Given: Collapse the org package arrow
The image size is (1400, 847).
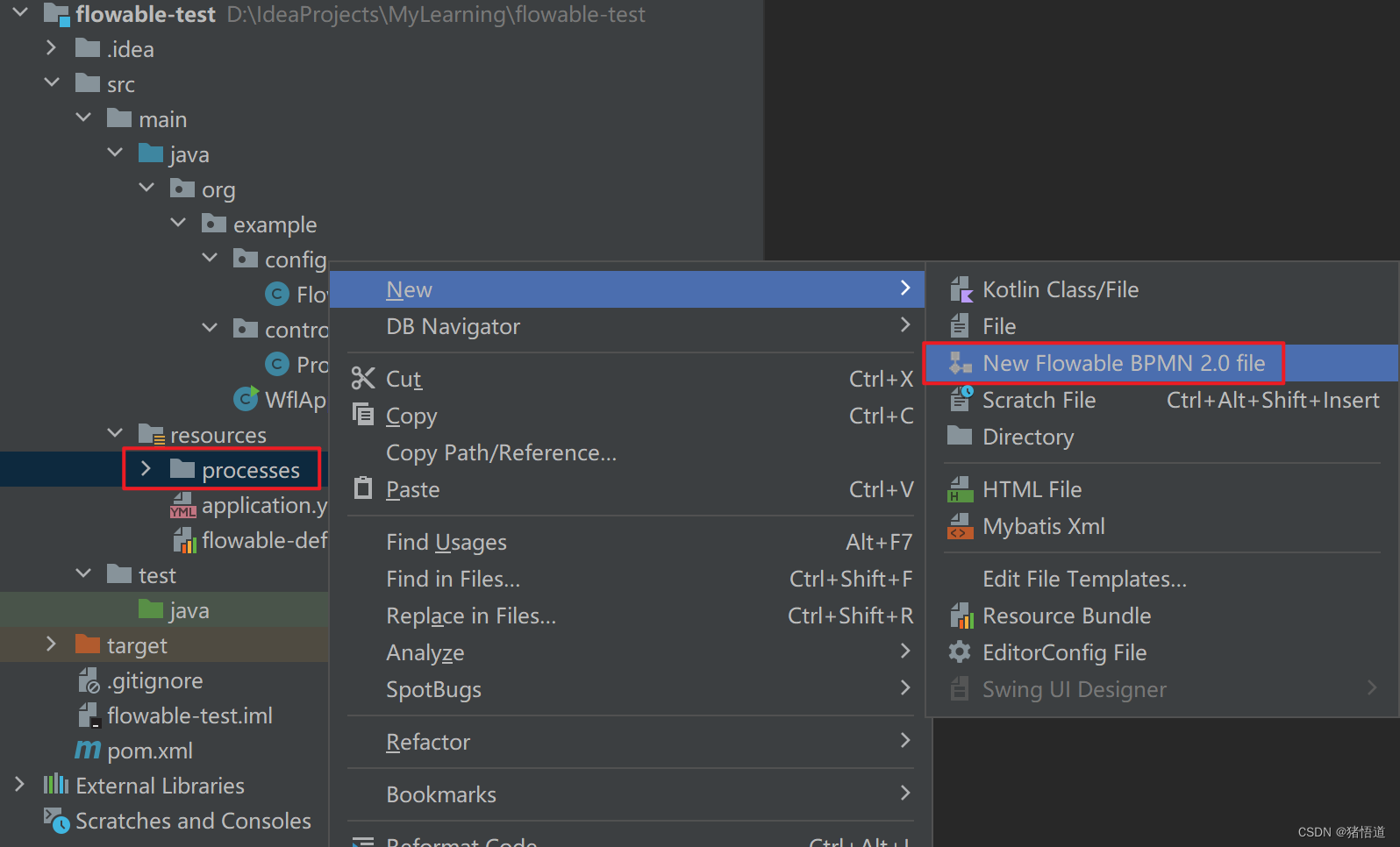Looking at the screenshot, I should point(146,188).
